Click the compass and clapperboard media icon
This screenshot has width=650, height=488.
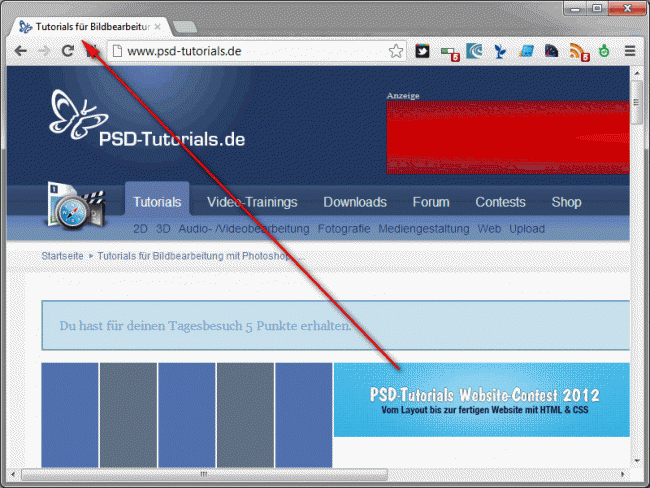(77, 206)
